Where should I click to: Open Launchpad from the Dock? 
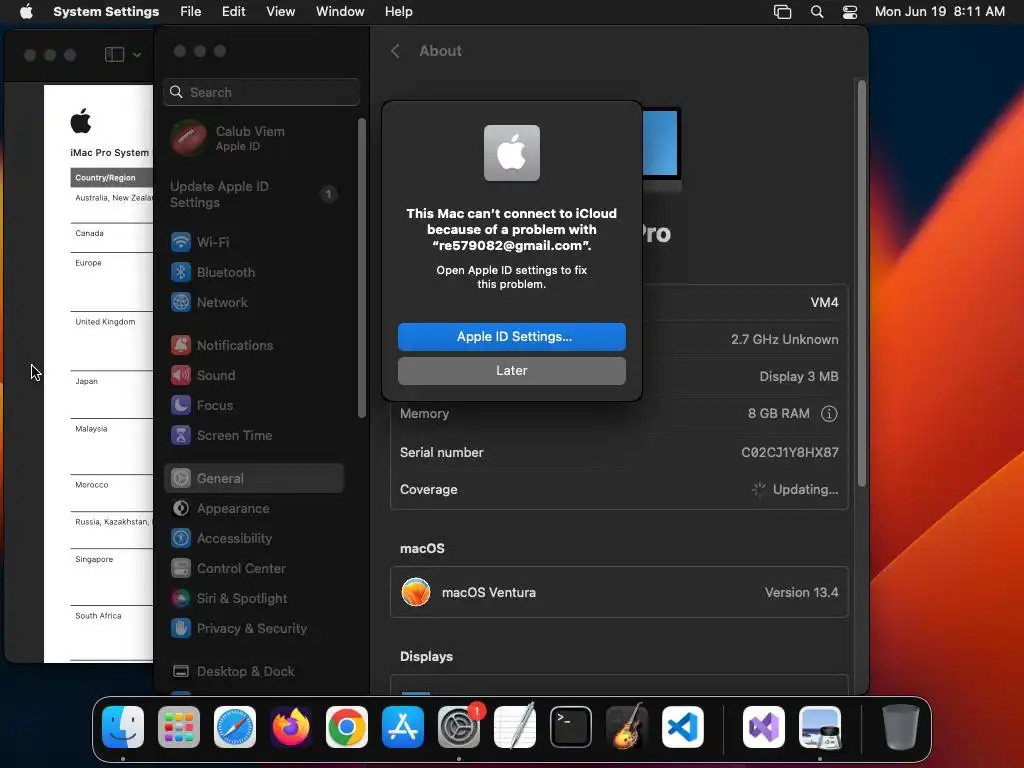tap(179, 727)
